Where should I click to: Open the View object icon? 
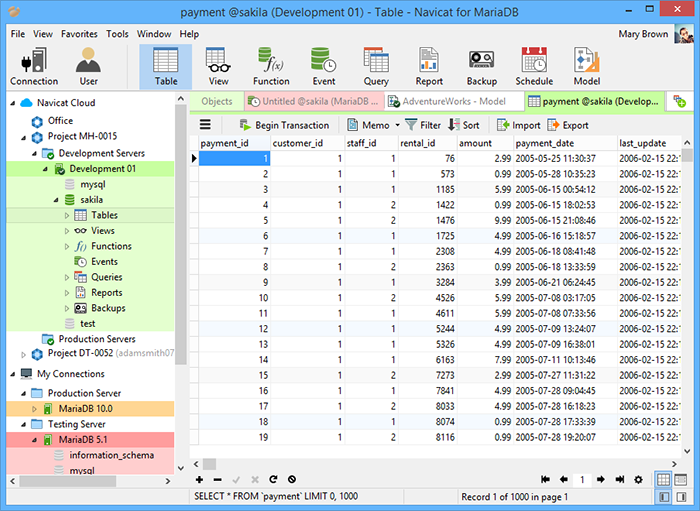pyautogui.click(x=218, y=67)
